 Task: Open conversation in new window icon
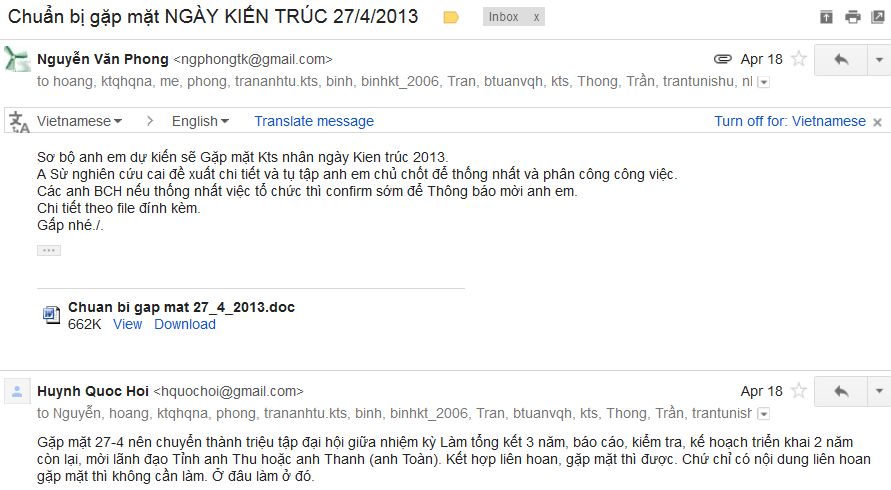(x=878, y=17)
